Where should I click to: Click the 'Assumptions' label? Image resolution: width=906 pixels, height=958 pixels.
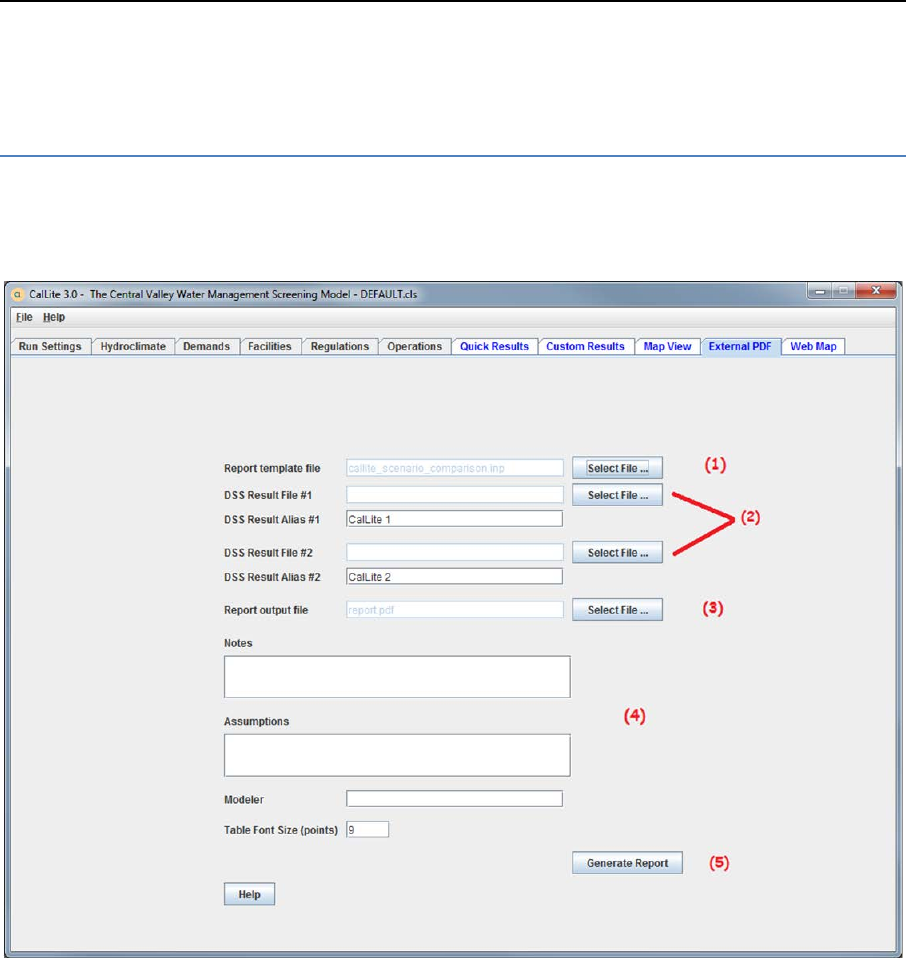click(257, 722)
